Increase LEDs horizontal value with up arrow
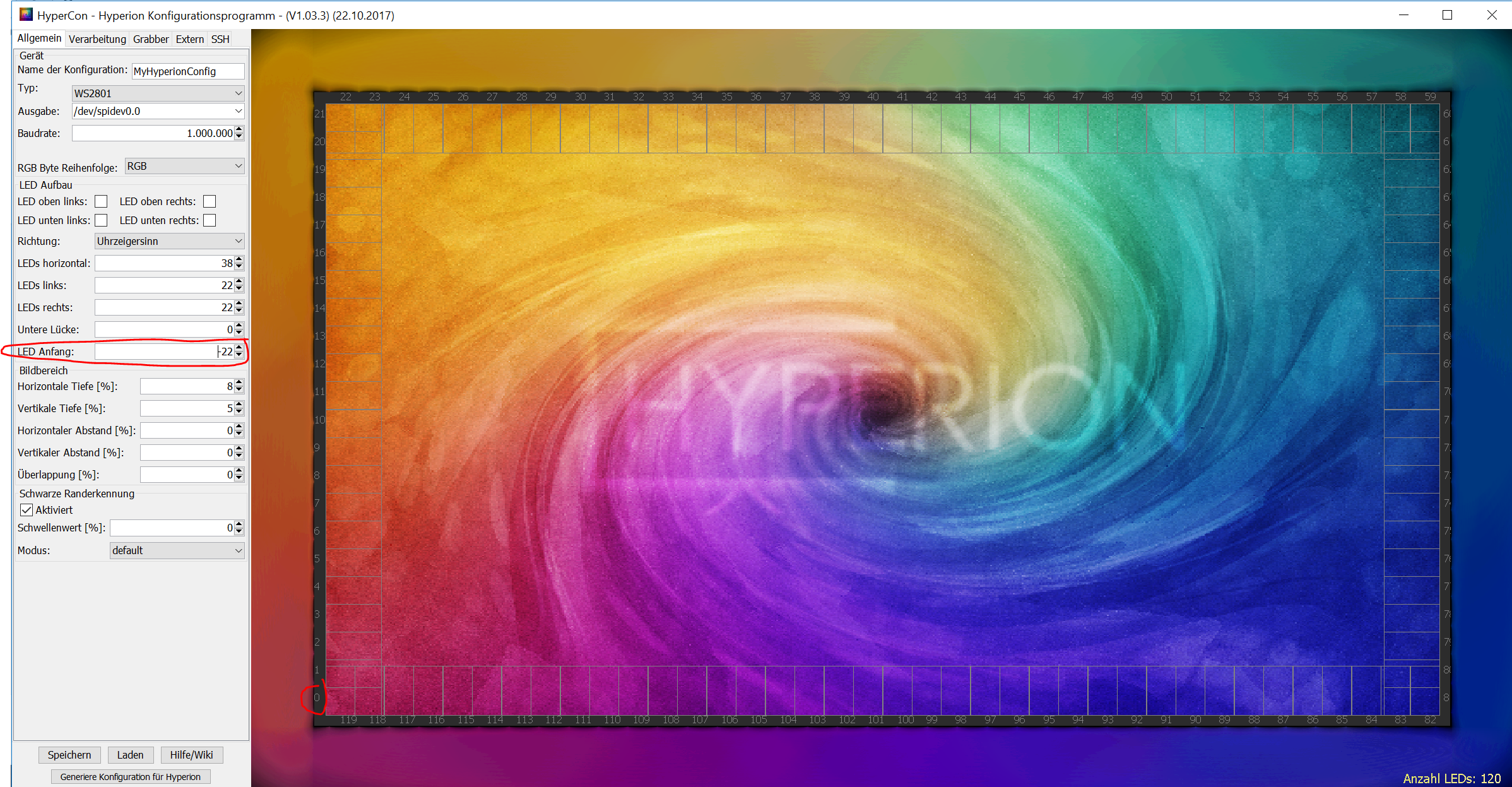 239,259
